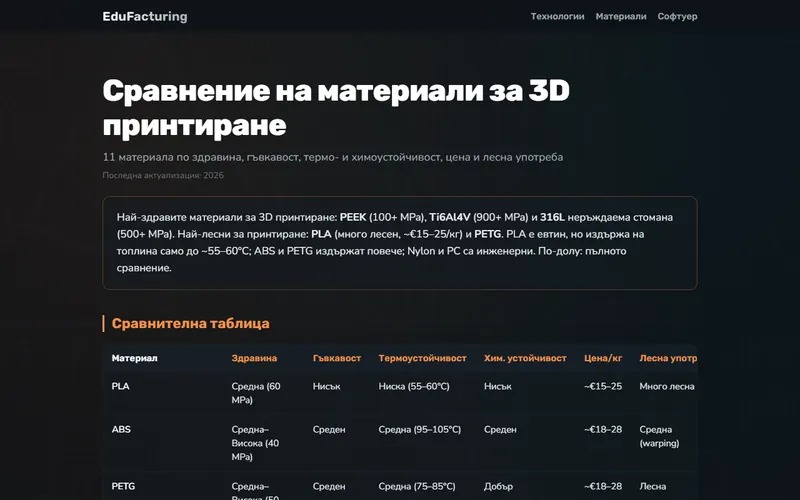Open the Софтуер navigation item
The image size is (800, 500).
[x=677, y=16]
